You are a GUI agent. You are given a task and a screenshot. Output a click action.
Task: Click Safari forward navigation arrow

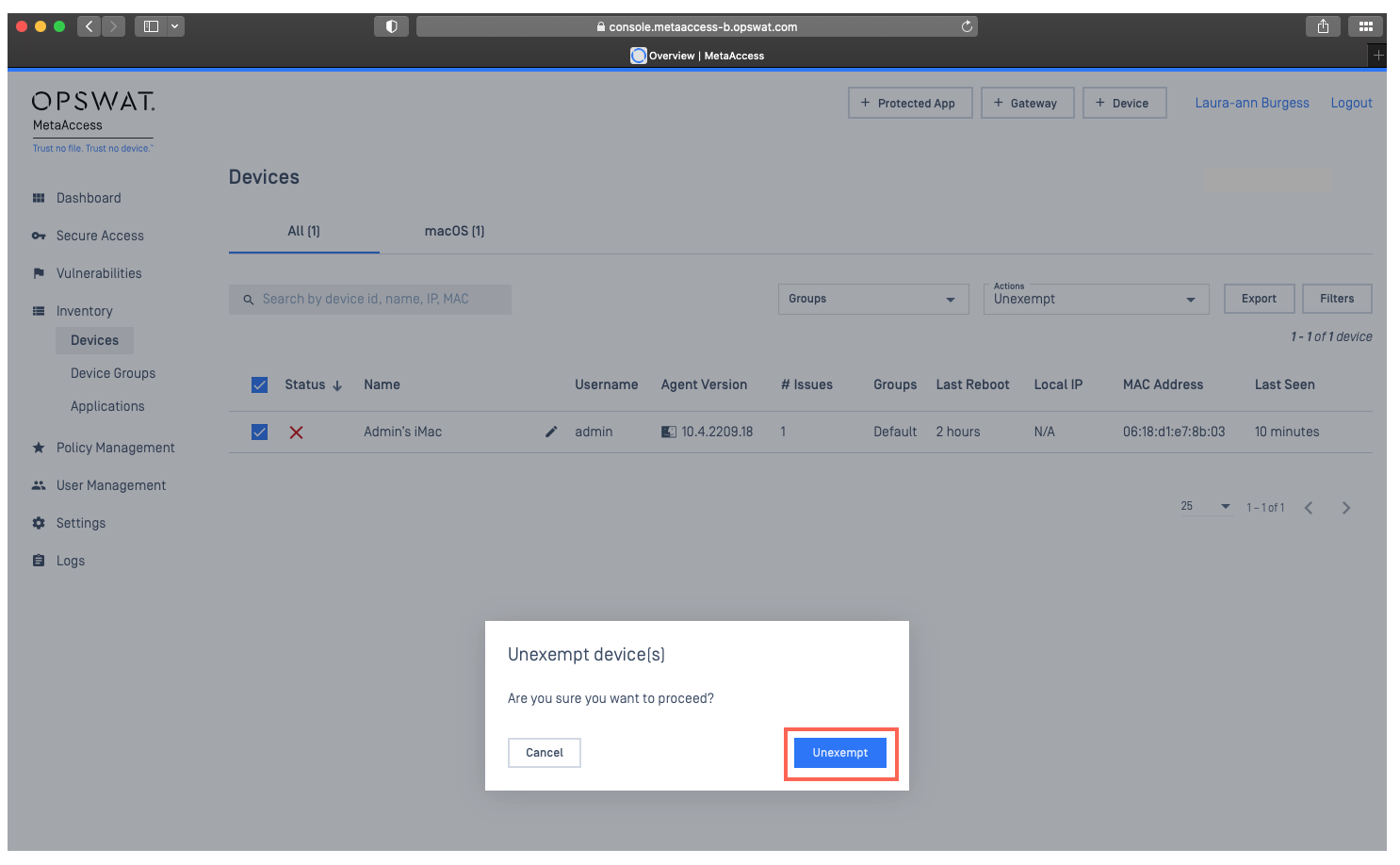point(113,26)
